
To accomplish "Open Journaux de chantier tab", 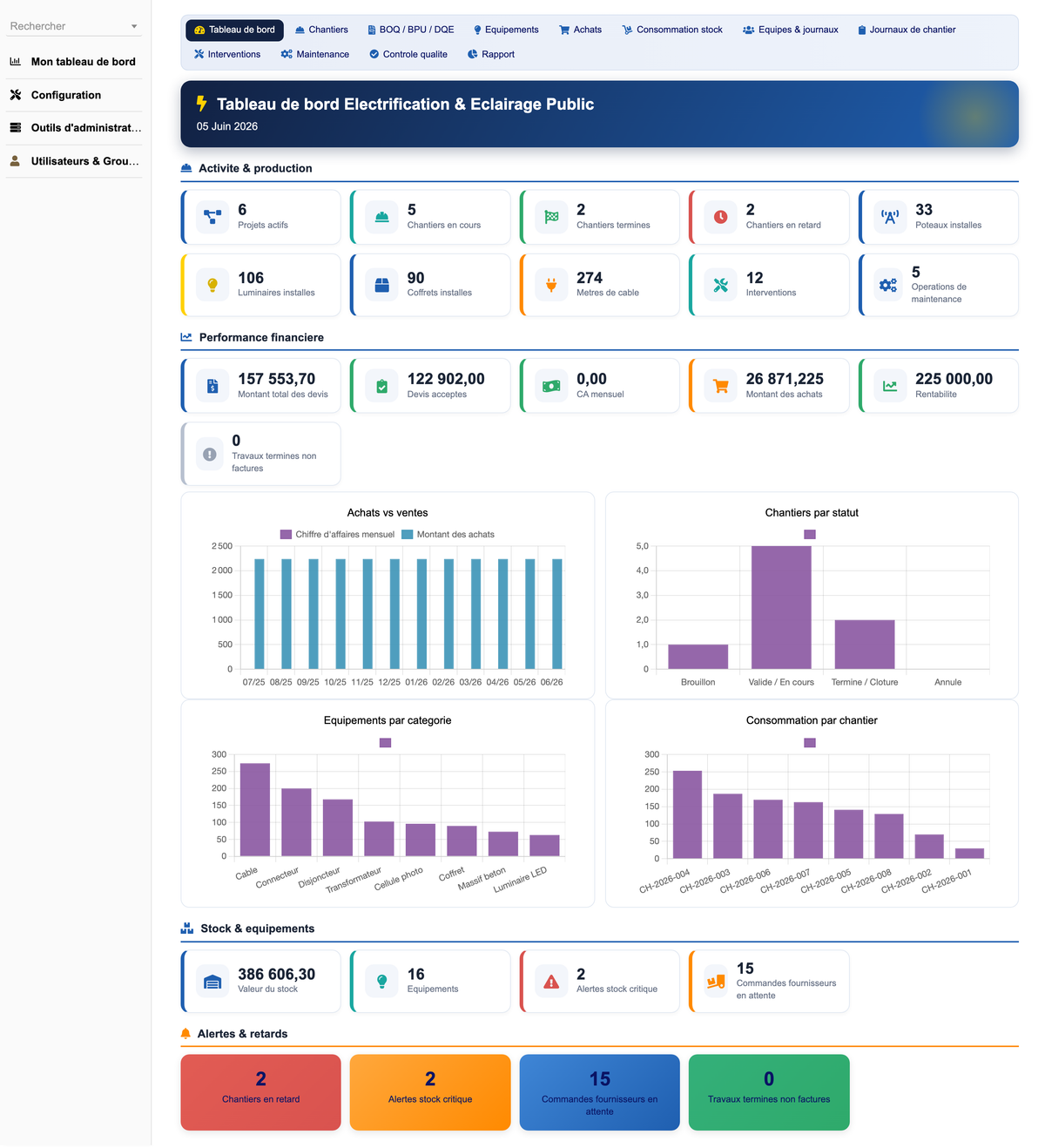I will (x=907, y=30).
